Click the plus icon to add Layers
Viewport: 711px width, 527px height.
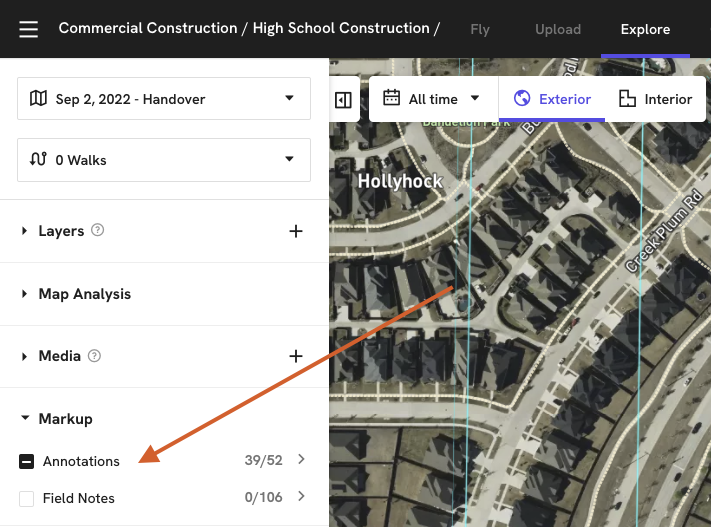pos(295,231)
